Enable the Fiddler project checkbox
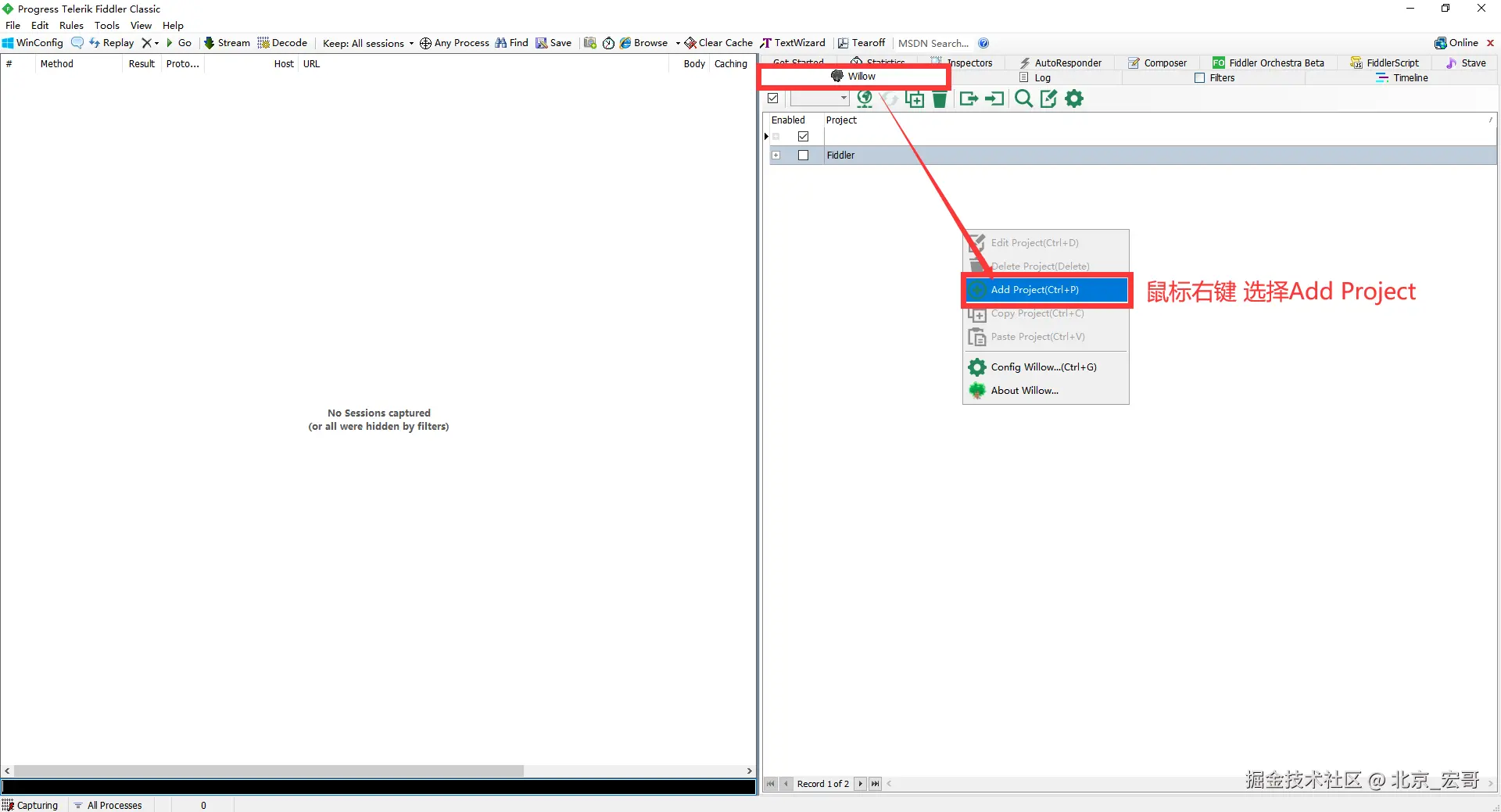Image resolution: width=1501 pixels, height=812 pixels. coord(803,156)
